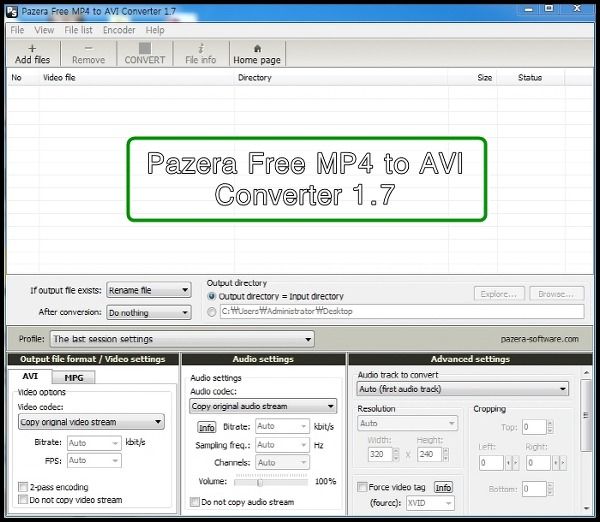
Task: Open the video Bitrate dropdown
Action: coord(94,443)
